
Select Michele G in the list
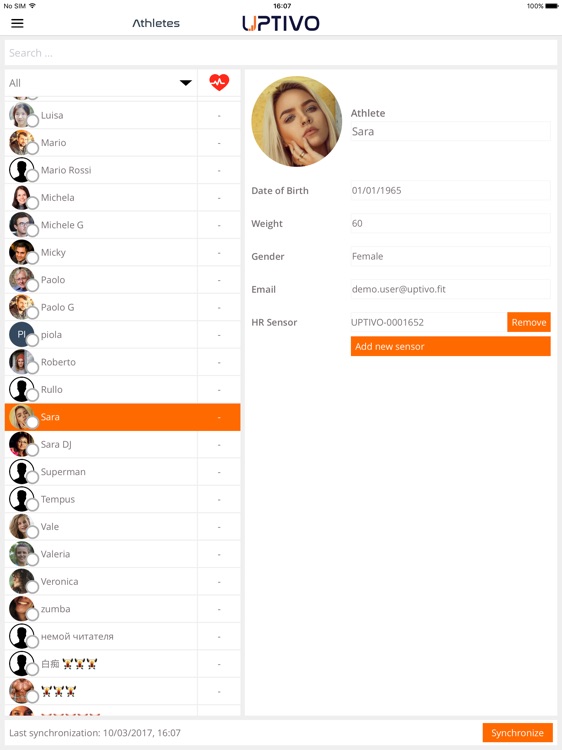tap(122, 225)
